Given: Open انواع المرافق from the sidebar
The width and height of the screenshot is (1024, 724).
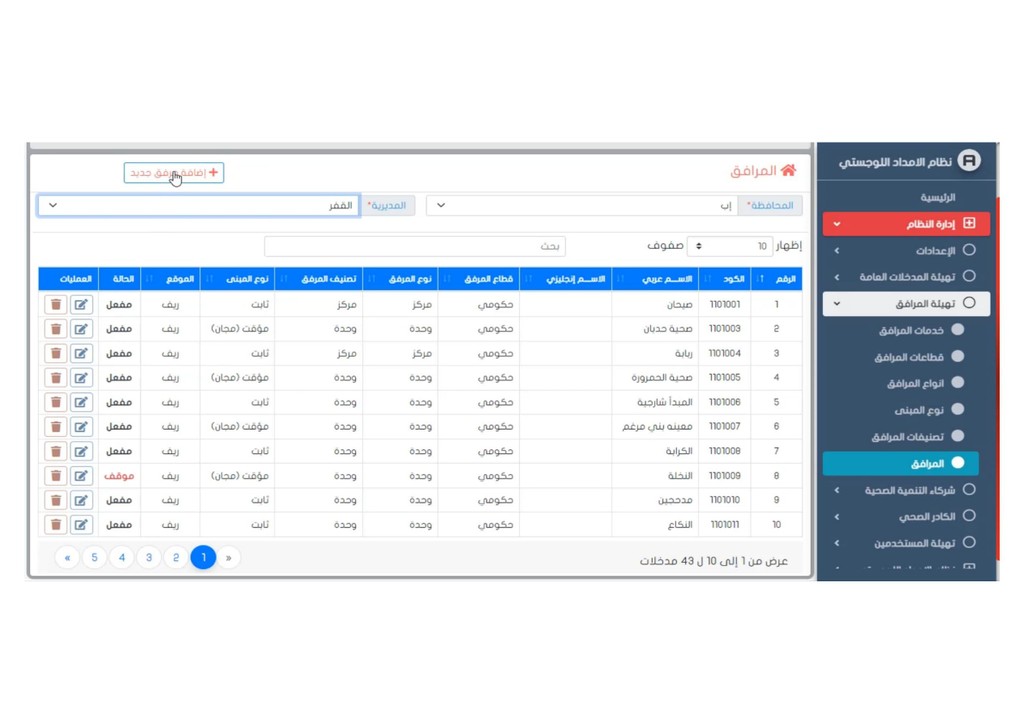Looking at the screenshot, I should pyautogui.click(x=925, y=383).
